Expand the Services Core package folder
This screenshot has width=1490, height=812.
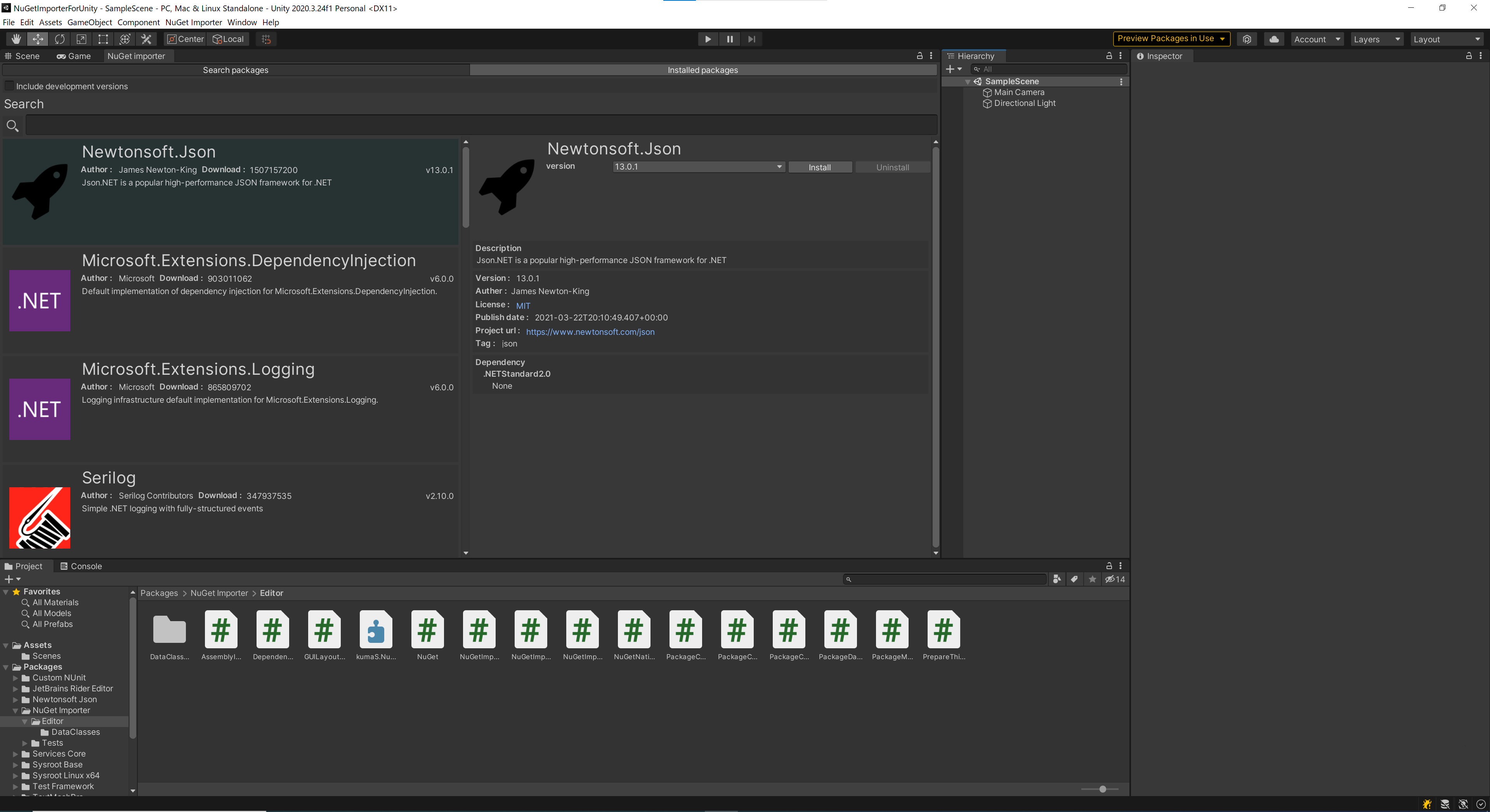(x=16, y=753)
